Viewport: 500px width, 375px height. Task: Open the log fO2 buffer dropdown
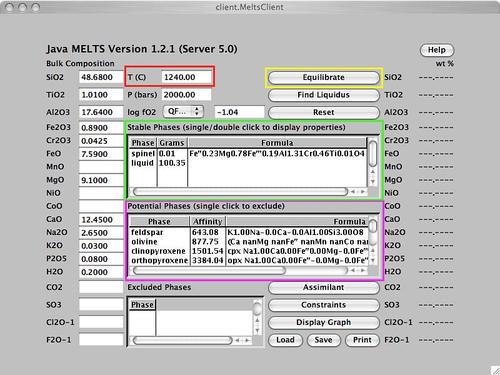coord(183,111)
